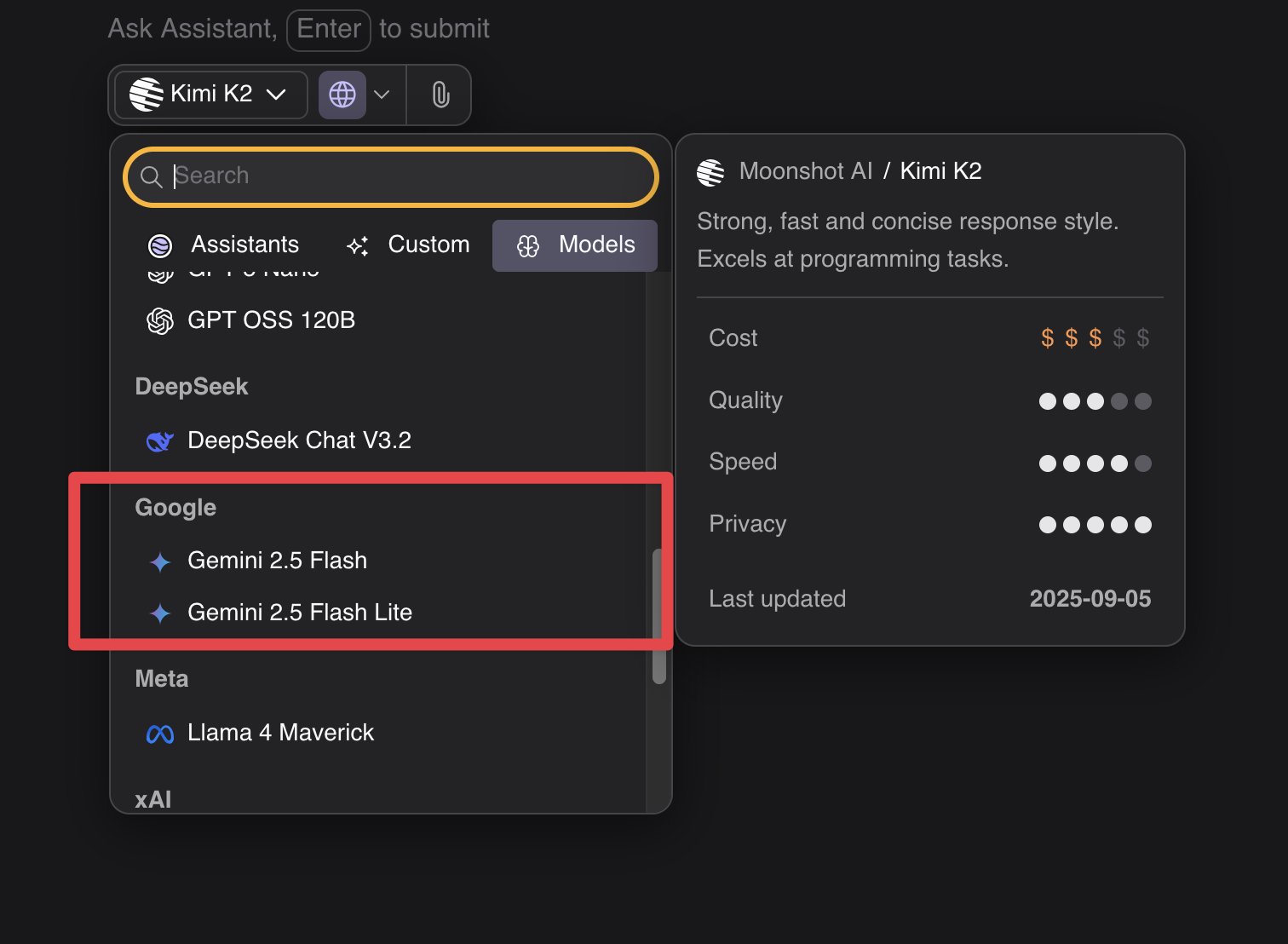Switch to the Custom tab

pyautogui.click(x=409, y=245)
